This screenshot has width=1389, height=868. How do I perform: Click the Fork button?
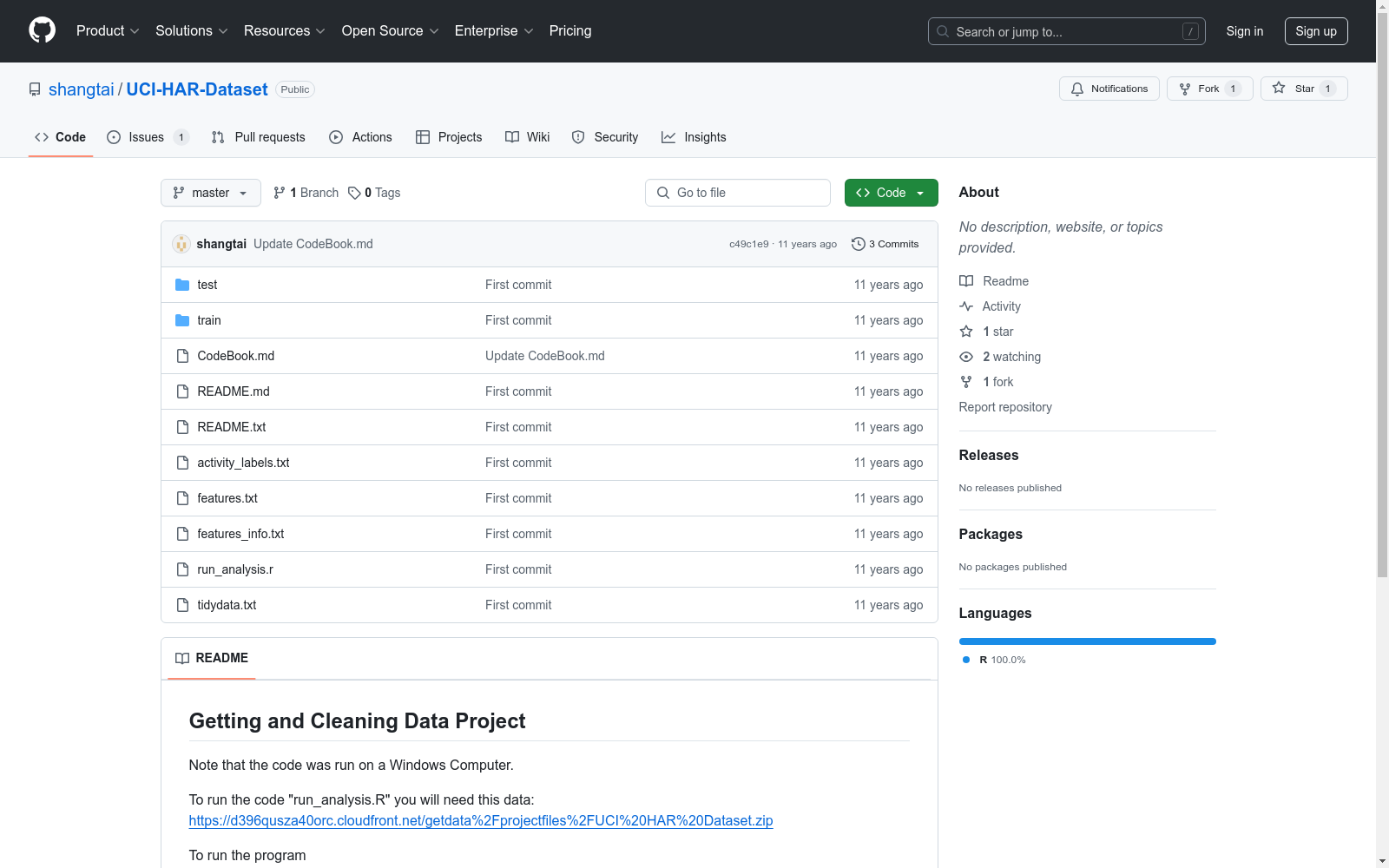pyautogui.click(x=1209, y=89)
